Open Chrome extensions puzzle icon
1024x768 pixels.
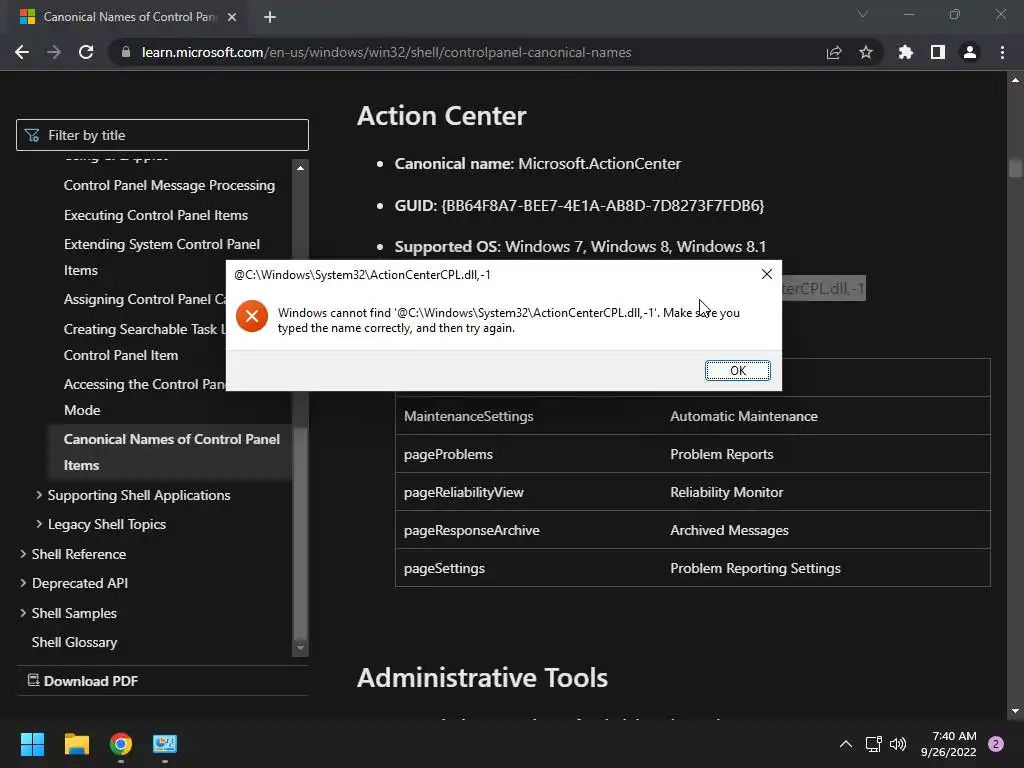[905, 52]
